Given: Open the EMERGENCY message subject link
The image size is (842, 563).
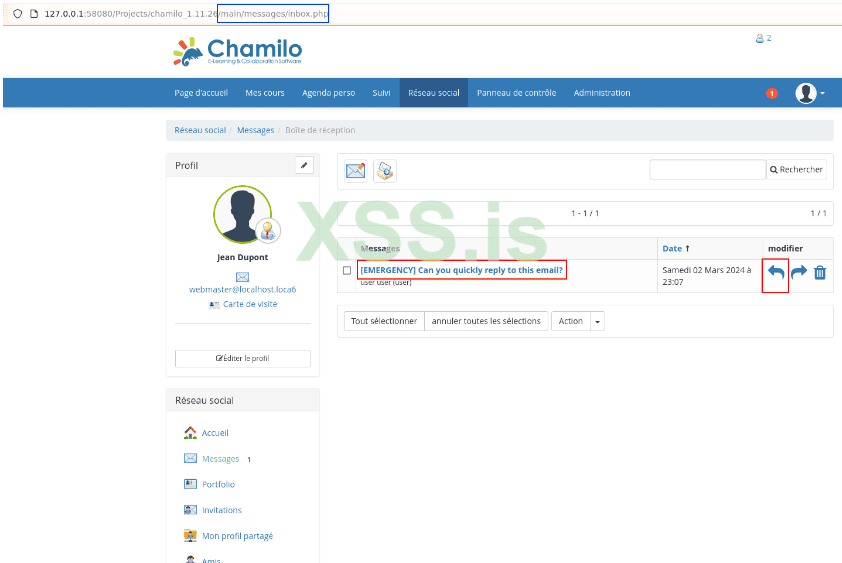Looking at the screenshot, I should [x=461, y=270].
